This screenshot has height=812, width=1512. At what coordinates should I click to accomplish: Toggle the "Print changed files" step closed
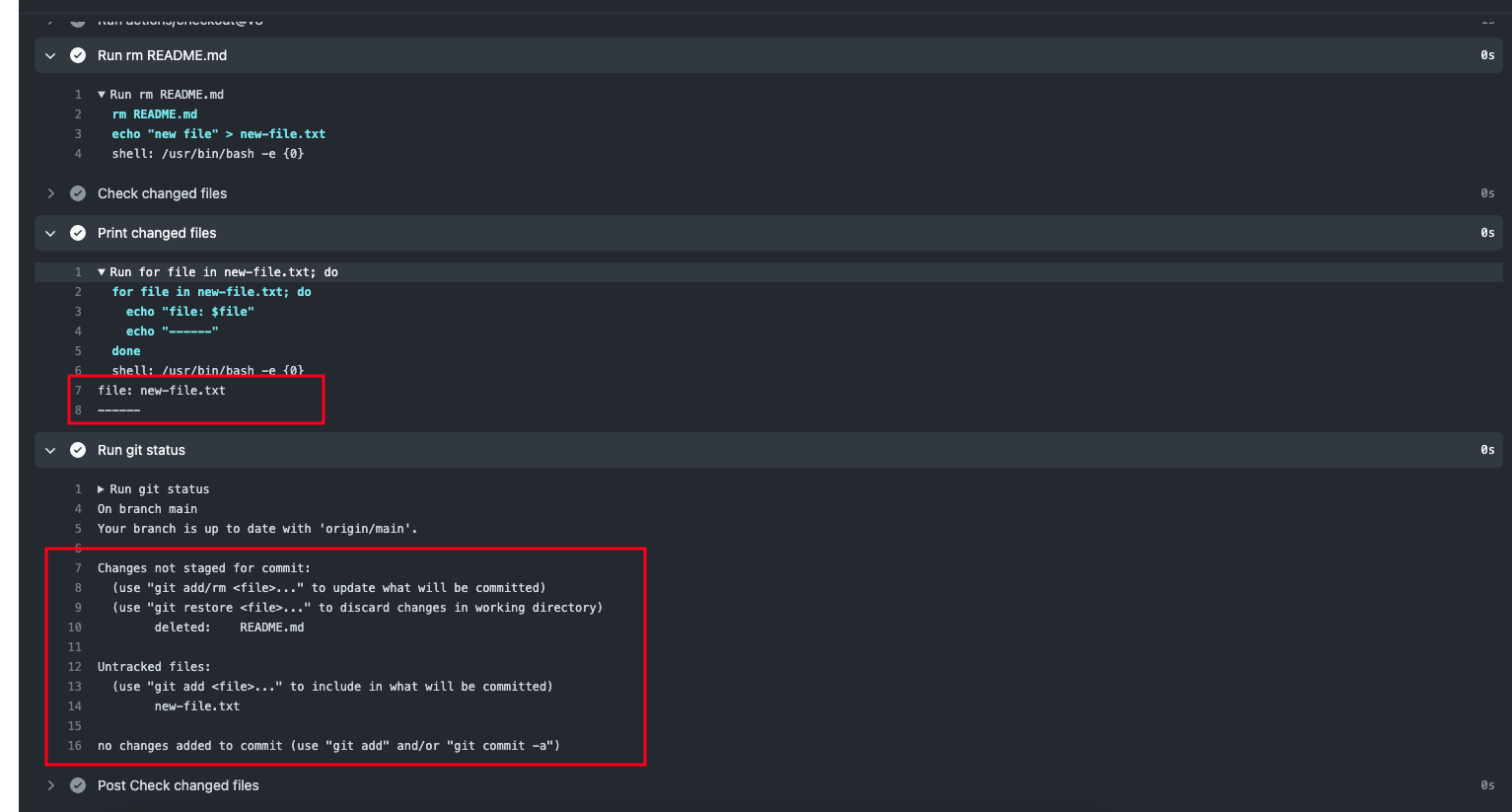click(x=50, y=233)
